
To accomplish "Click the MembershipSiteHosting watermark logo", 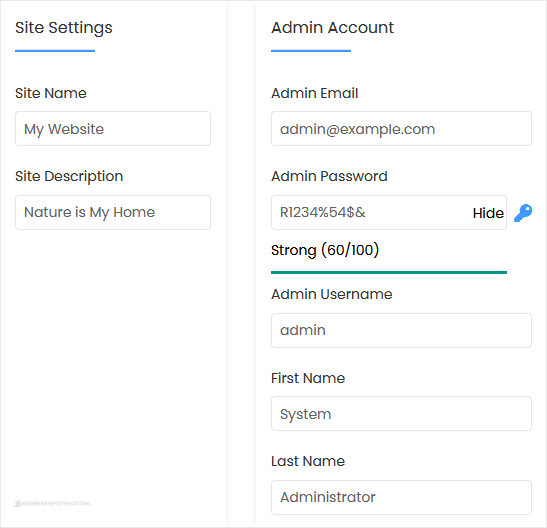I will point(53,503).
